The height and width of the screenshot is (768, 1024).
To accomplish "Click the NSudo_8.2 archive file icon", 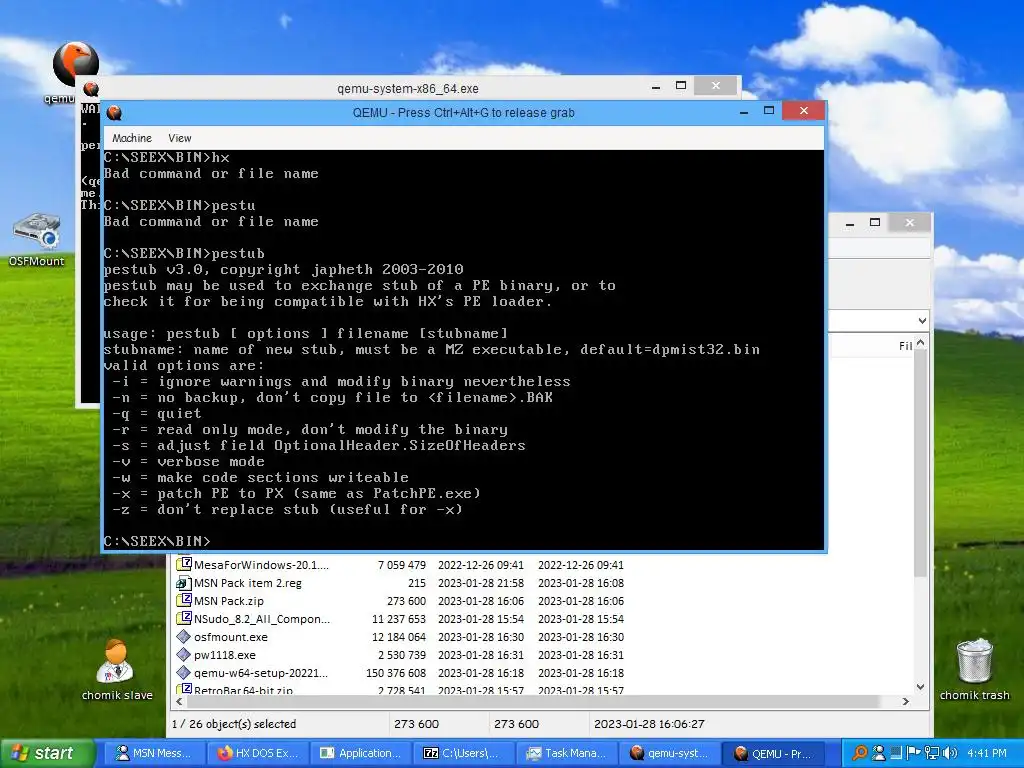I will point(184,618).
